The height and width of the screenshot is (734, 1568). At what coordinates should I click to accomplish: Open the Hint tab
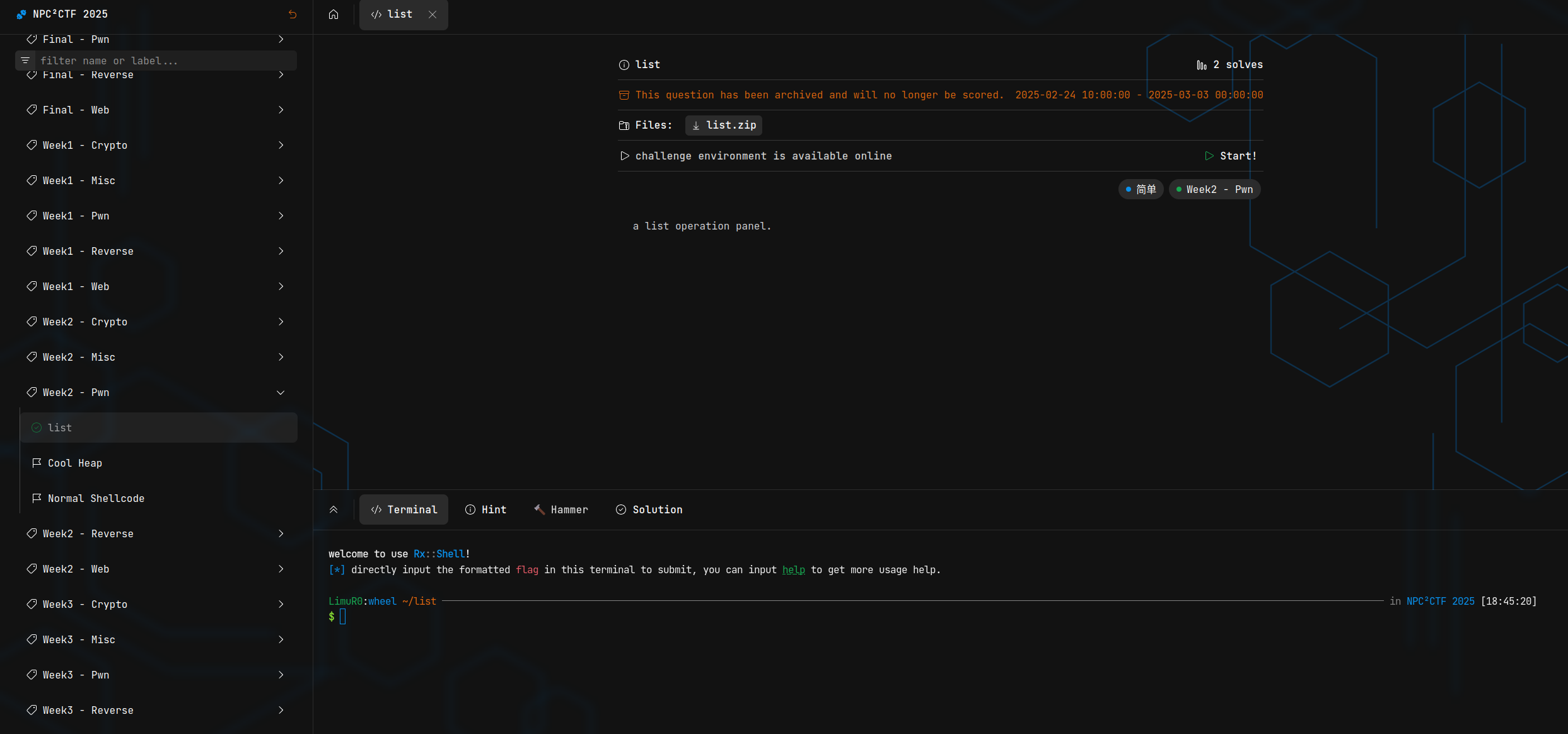click(x=485, y=510)
